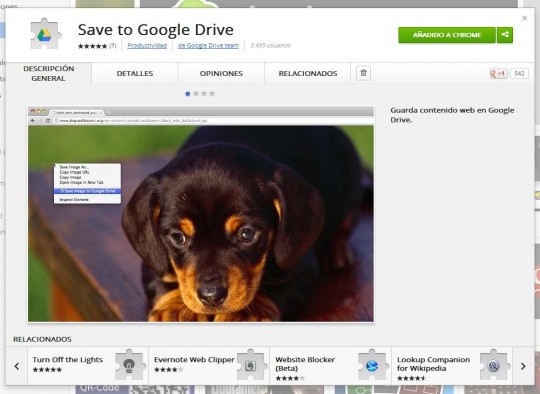The image size is (540, 394).
Task: Click the Google +1 button
Action: [498, 73]
